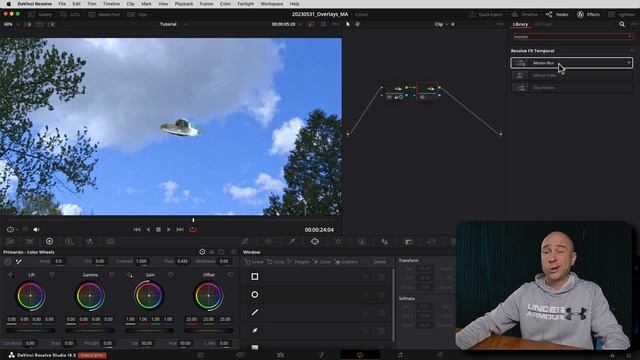This screenshot has width=640, height=360.
Task: Toggle the Lightbox button
Action: tap(621, 14)
